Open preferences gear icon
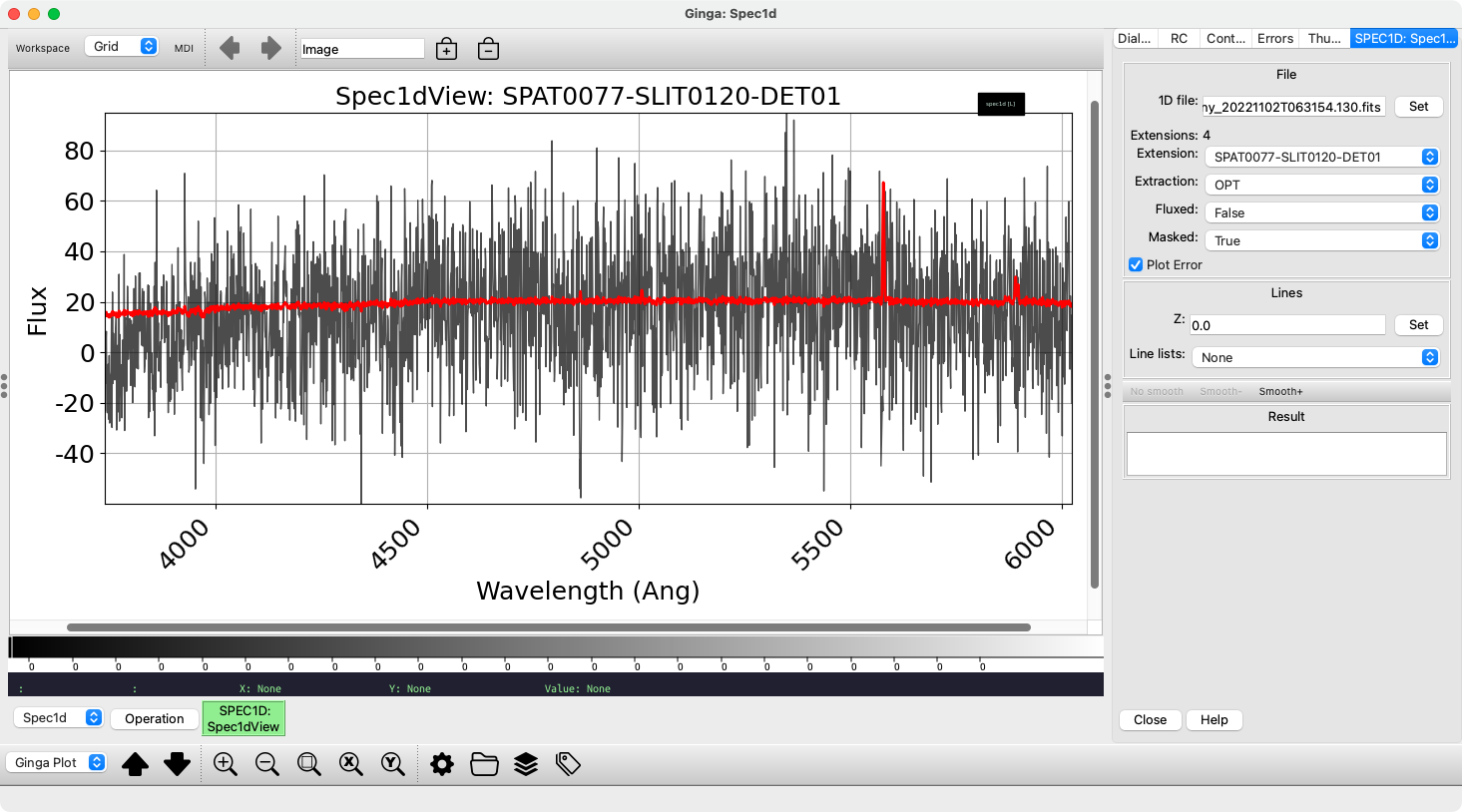 [x=442, y=764]
